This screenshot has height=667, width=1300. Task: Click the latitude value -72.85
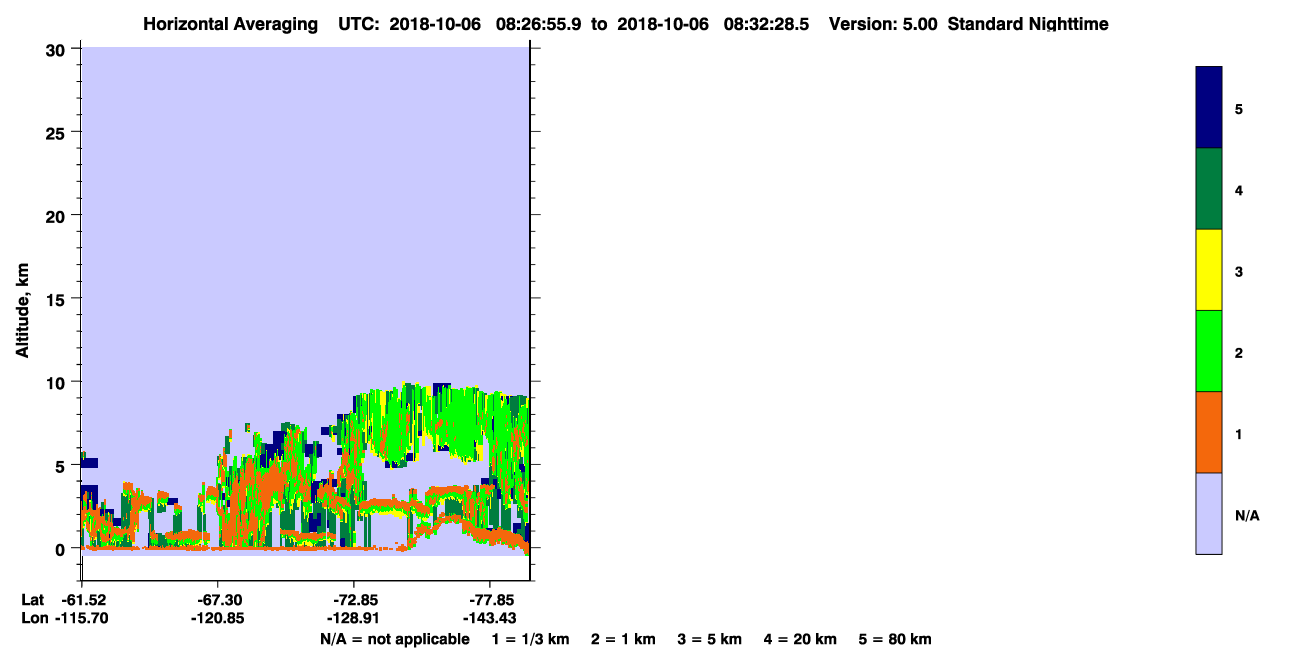354,600
